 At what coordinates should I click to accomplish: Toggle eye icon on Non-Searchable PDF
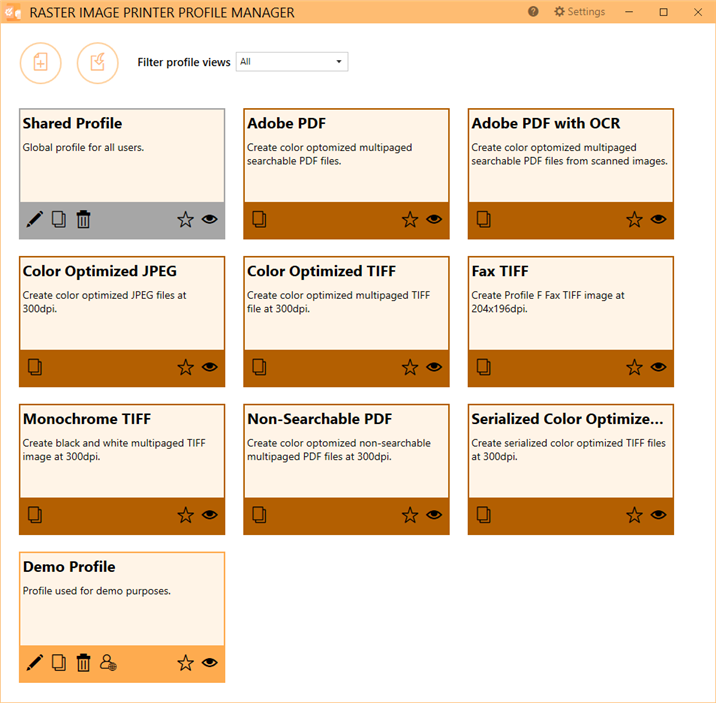coord(434,515)
